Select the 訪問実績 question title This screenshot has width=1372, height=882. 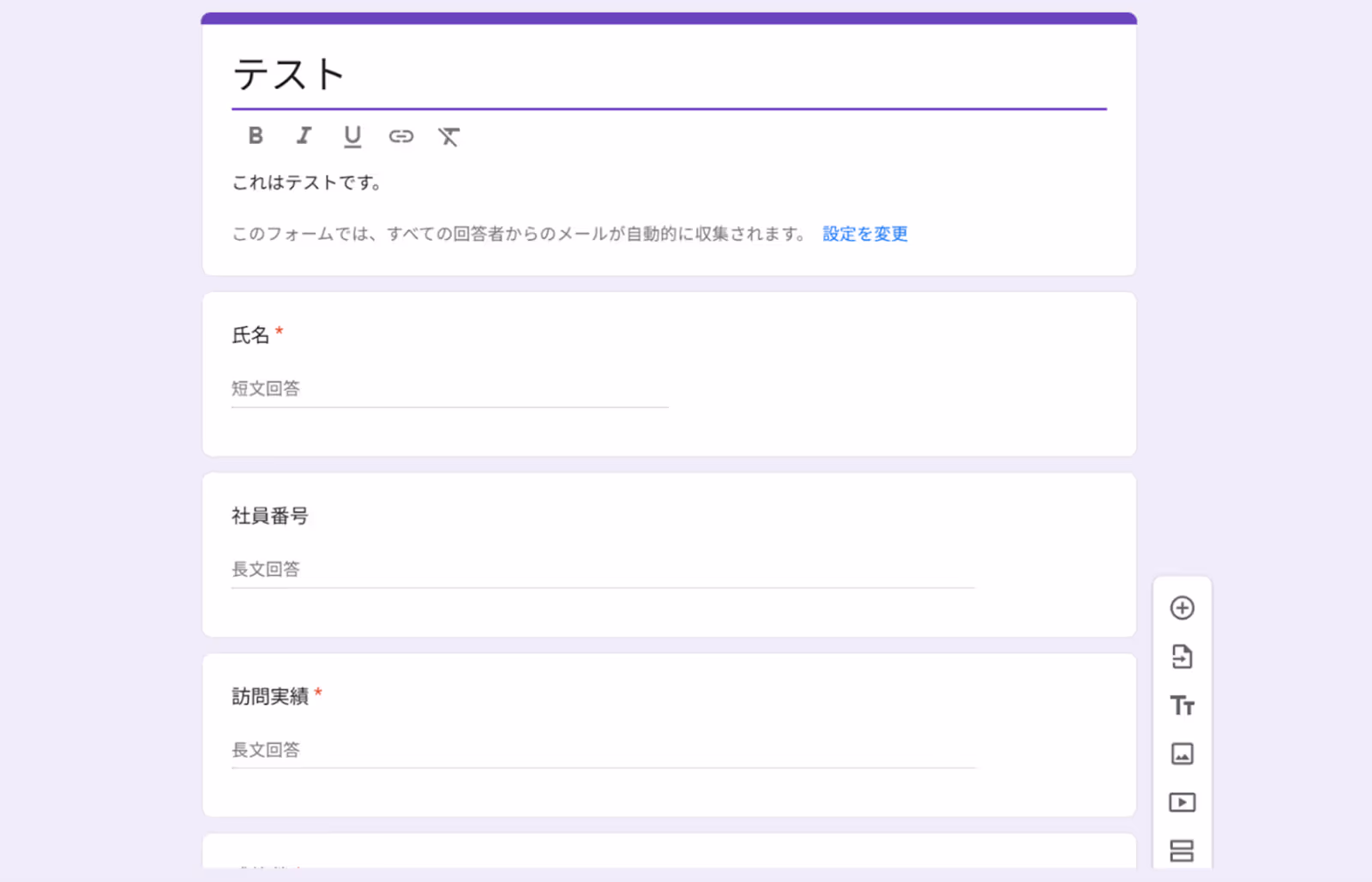[270, 697]
